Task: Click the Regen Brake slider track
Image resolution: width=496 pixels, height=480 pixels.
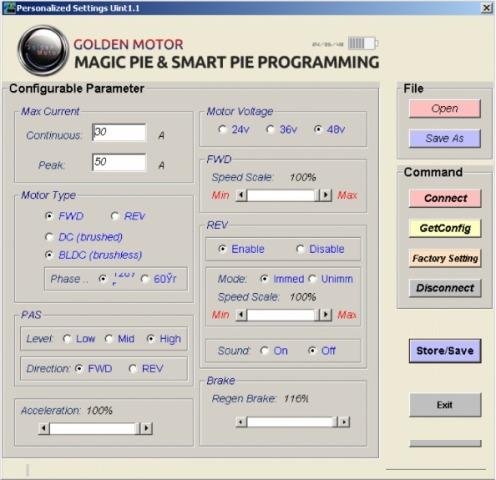Action: pos(292,422)
